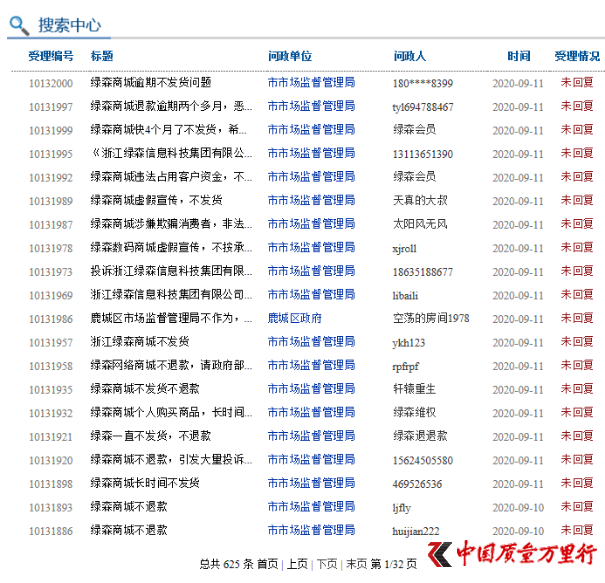Open title 绿森一直不发货,不退款
The width and height of the screenshot is (605, 583).
point(151,436)
